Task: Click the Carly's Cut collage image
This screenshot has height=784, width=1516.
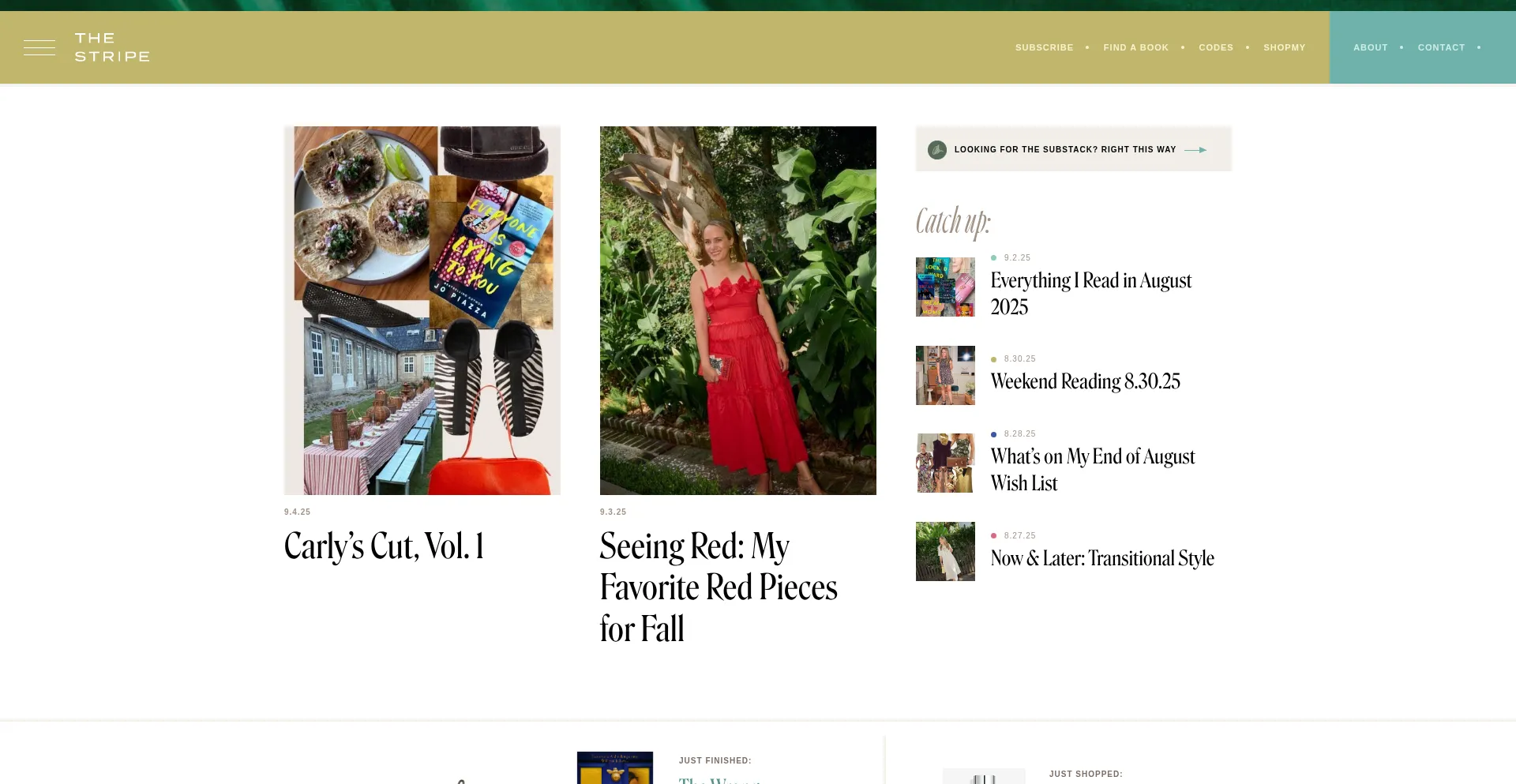Action: (x=422, y=310)
